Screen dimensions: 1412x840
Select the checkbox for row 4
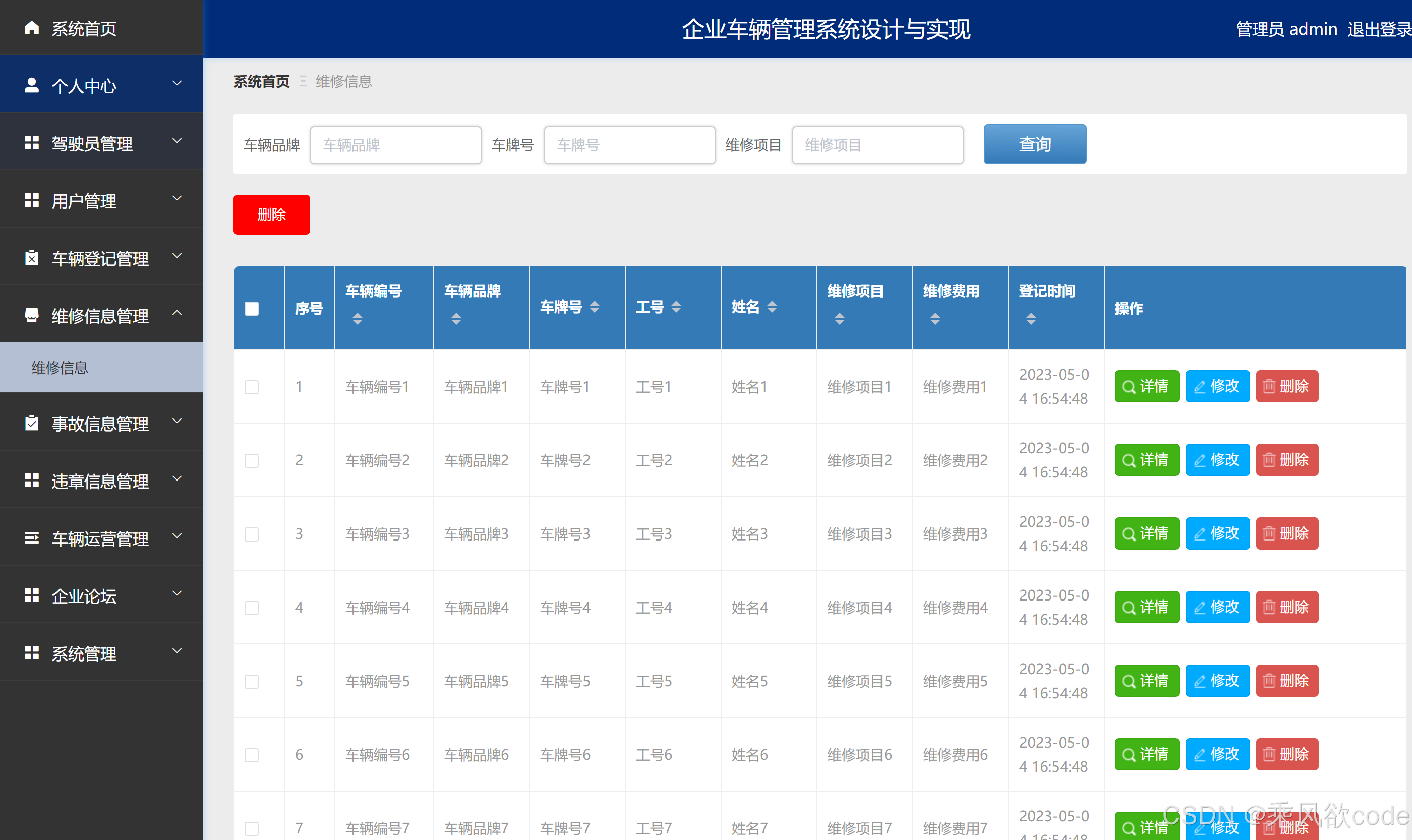point(251,608)
